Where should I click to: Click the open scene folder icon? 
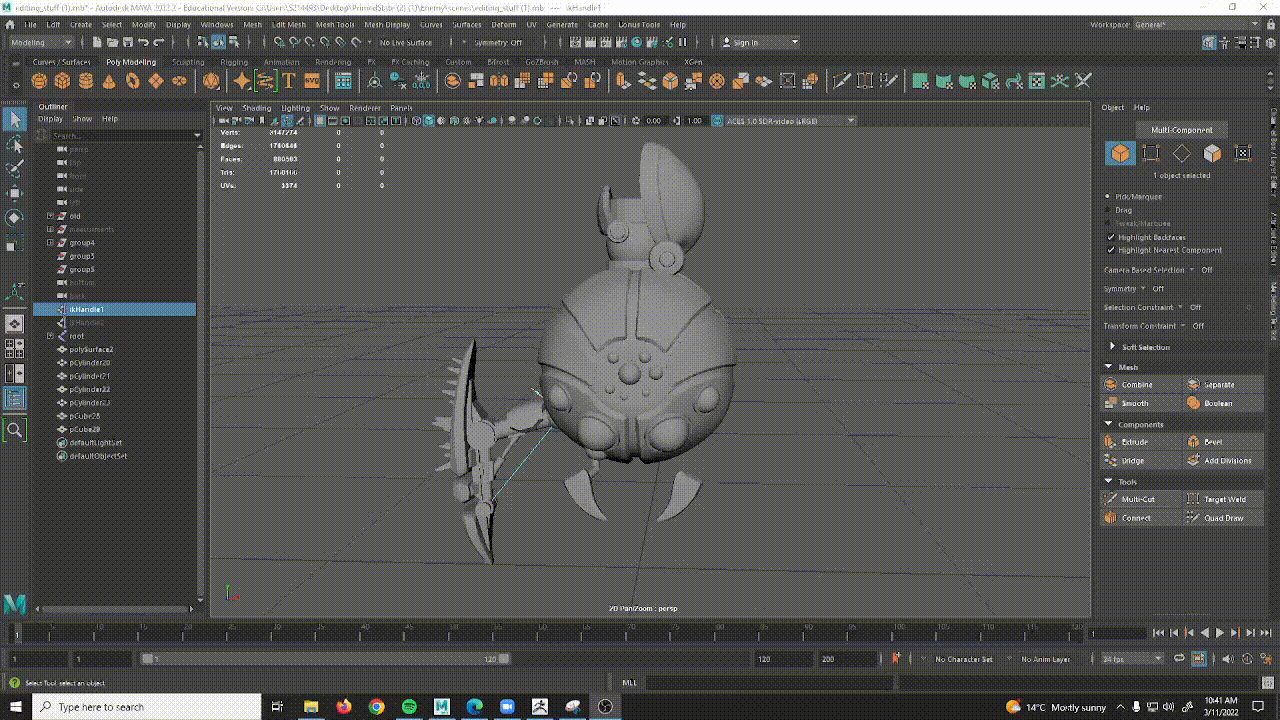pyautogui.click(x=112, y=42)
